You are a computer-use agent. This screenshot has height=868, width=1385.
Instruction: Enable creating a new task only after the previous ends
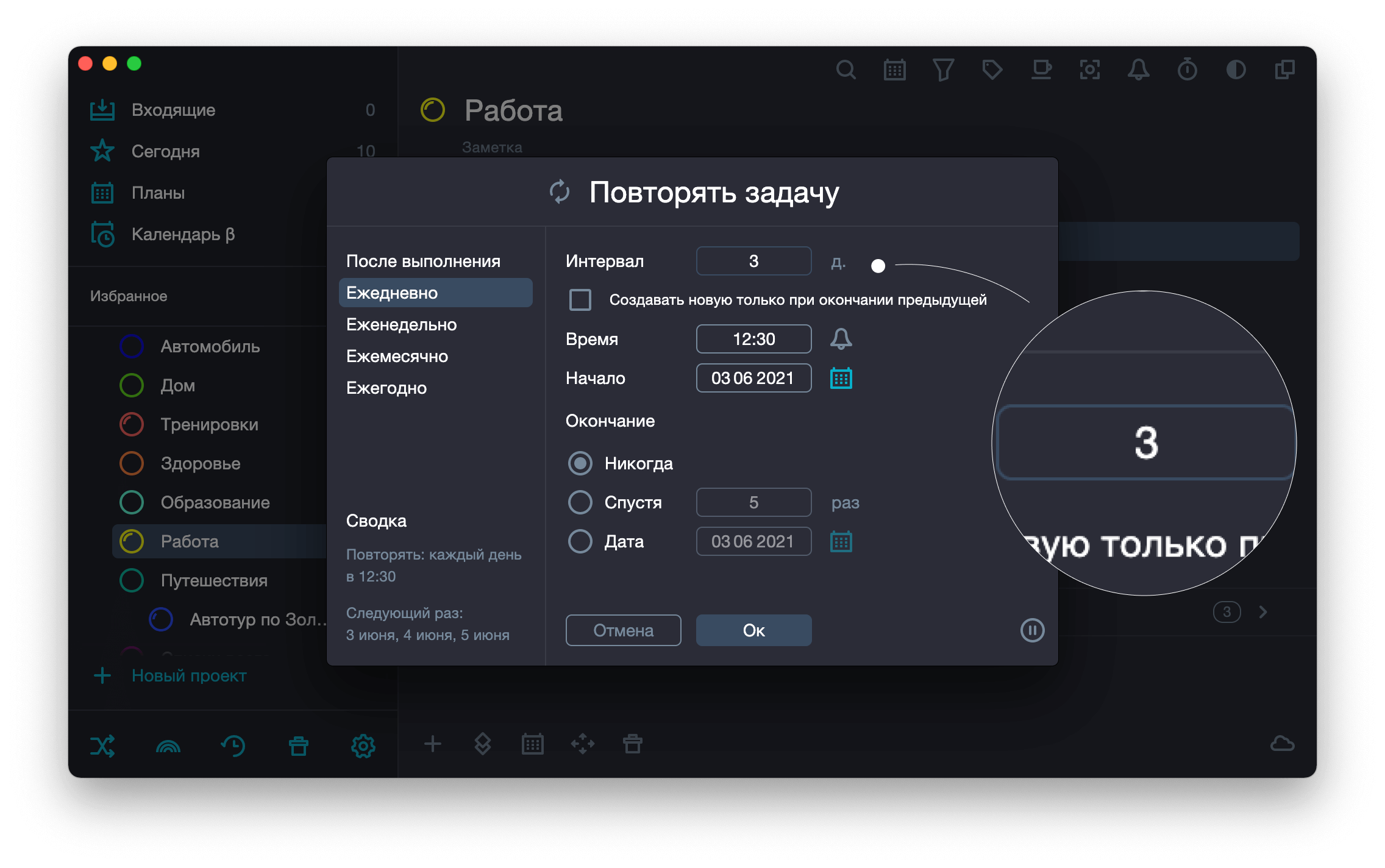[x=580, y=300]
